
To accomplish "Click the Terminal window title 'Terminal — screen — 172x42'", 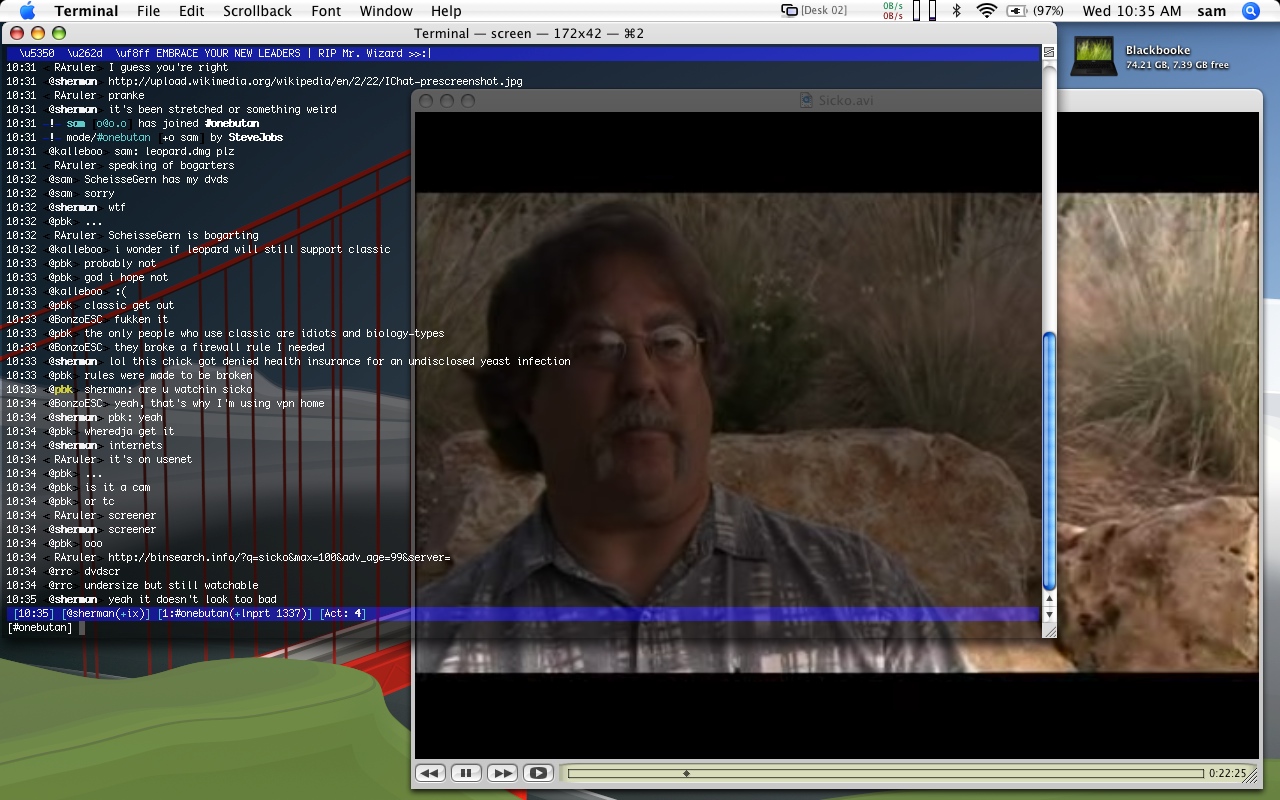I will (x=528, y=33).
